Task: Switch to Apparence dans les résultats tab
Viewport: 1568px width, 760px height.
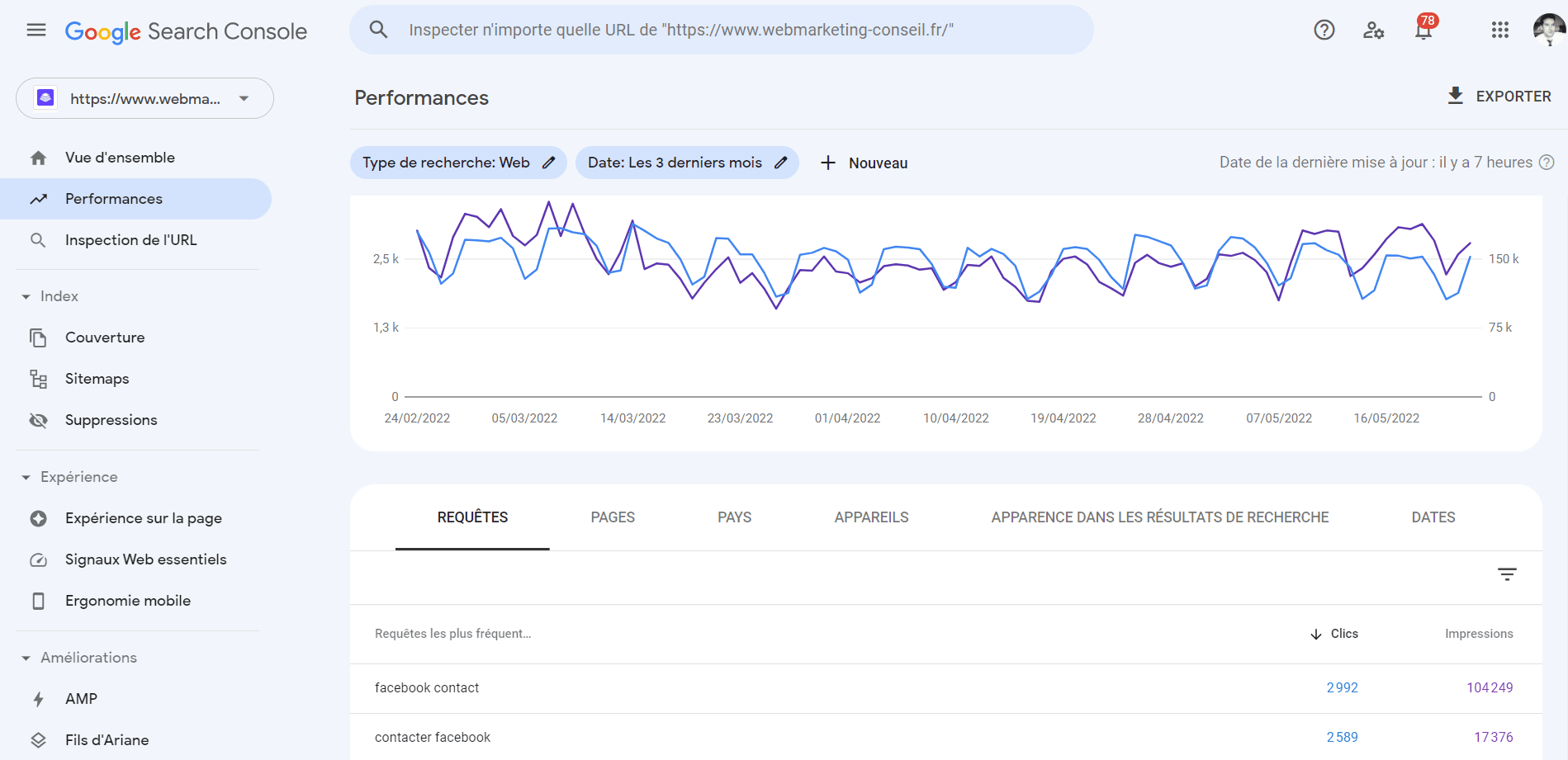Action: 1160,517
